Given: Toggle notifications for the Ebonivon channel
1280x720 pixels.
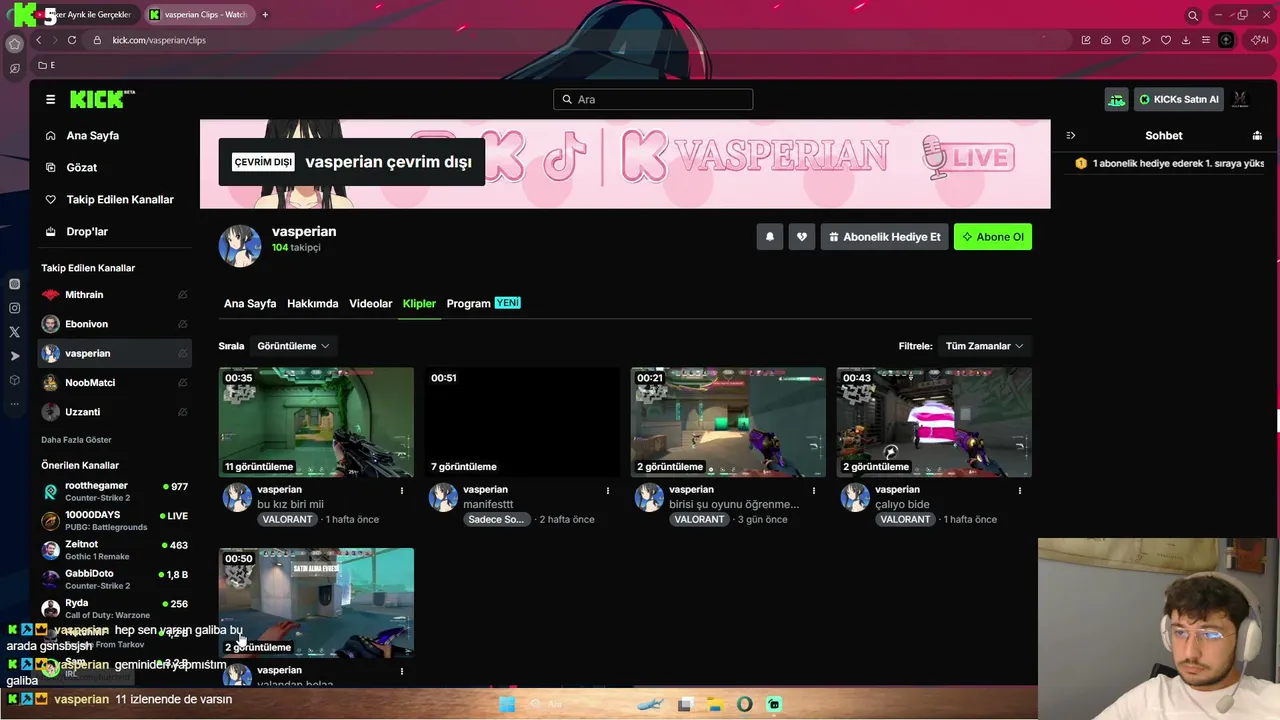Looking at the screenshot, I should click(x=182, y=324).
